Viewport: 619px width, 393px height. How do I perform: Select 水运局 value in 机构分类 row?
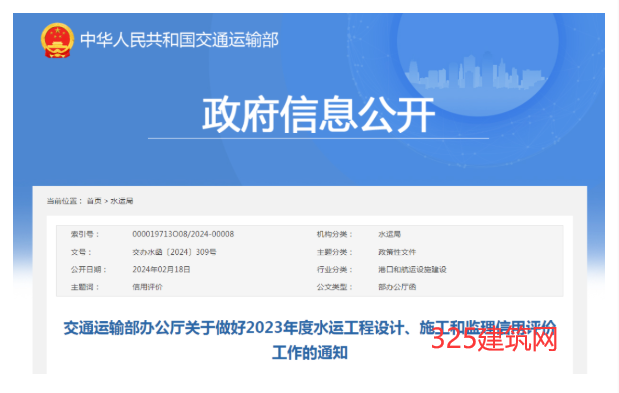pos(389,234)
